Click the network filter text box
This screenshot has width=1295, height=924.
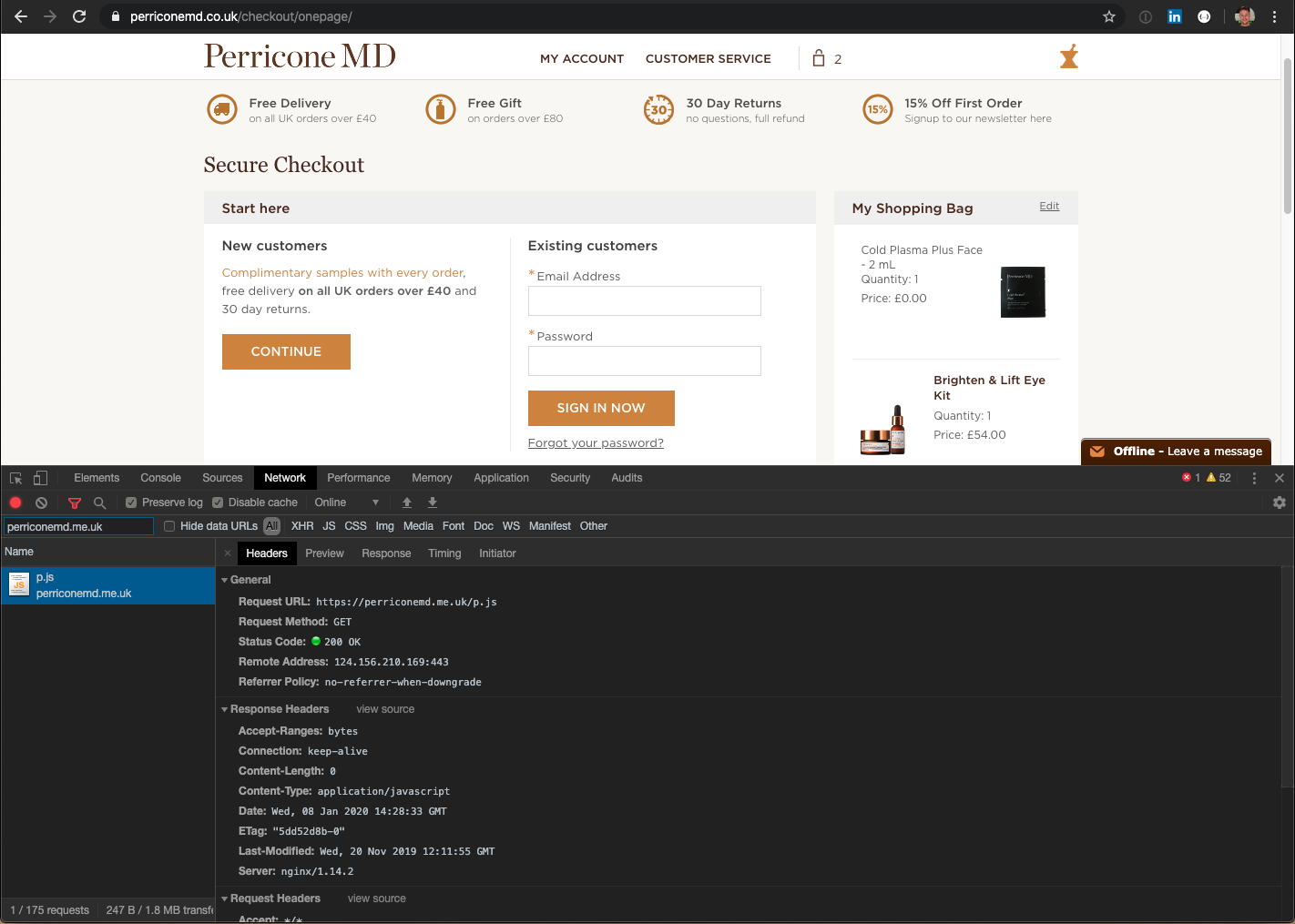(x=78, y=526)
